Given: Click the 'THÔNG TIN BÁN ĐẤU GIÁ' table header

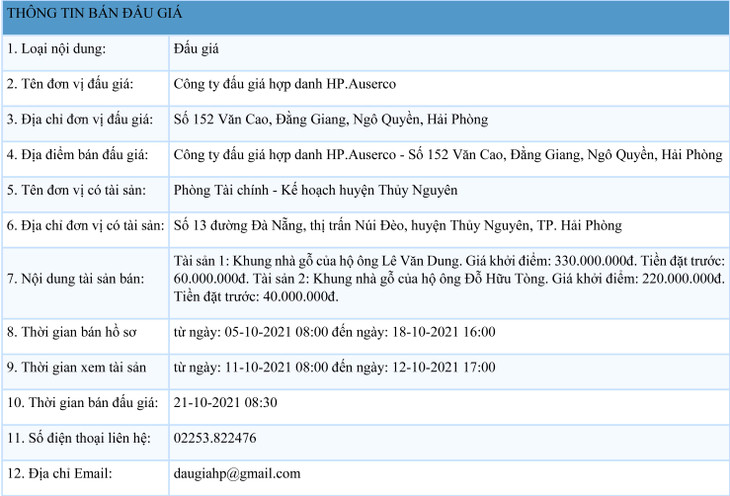Looking at the screenshot, I should pyautogui.click(x=89, y=14).
